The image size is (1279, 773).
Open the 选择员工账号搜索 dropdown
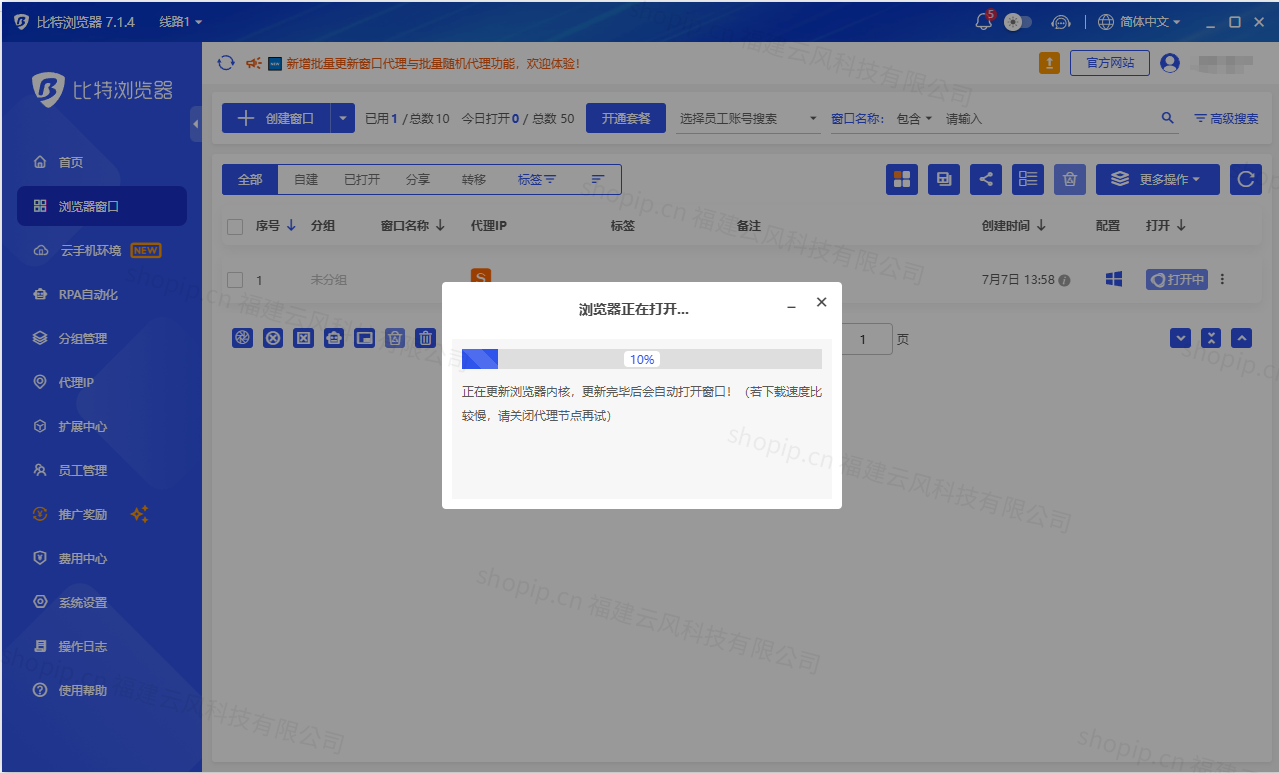(x=748, y=118)
